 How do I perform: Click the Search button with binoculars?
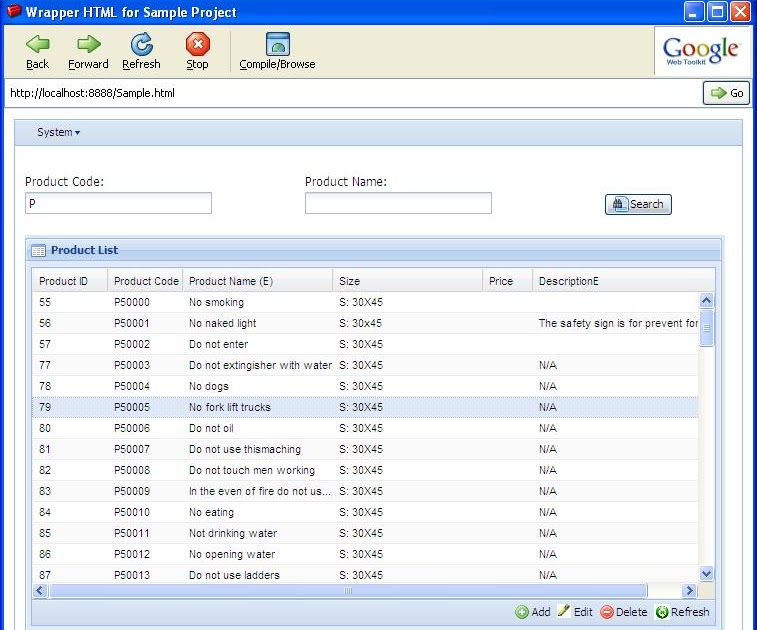point(638,204)
